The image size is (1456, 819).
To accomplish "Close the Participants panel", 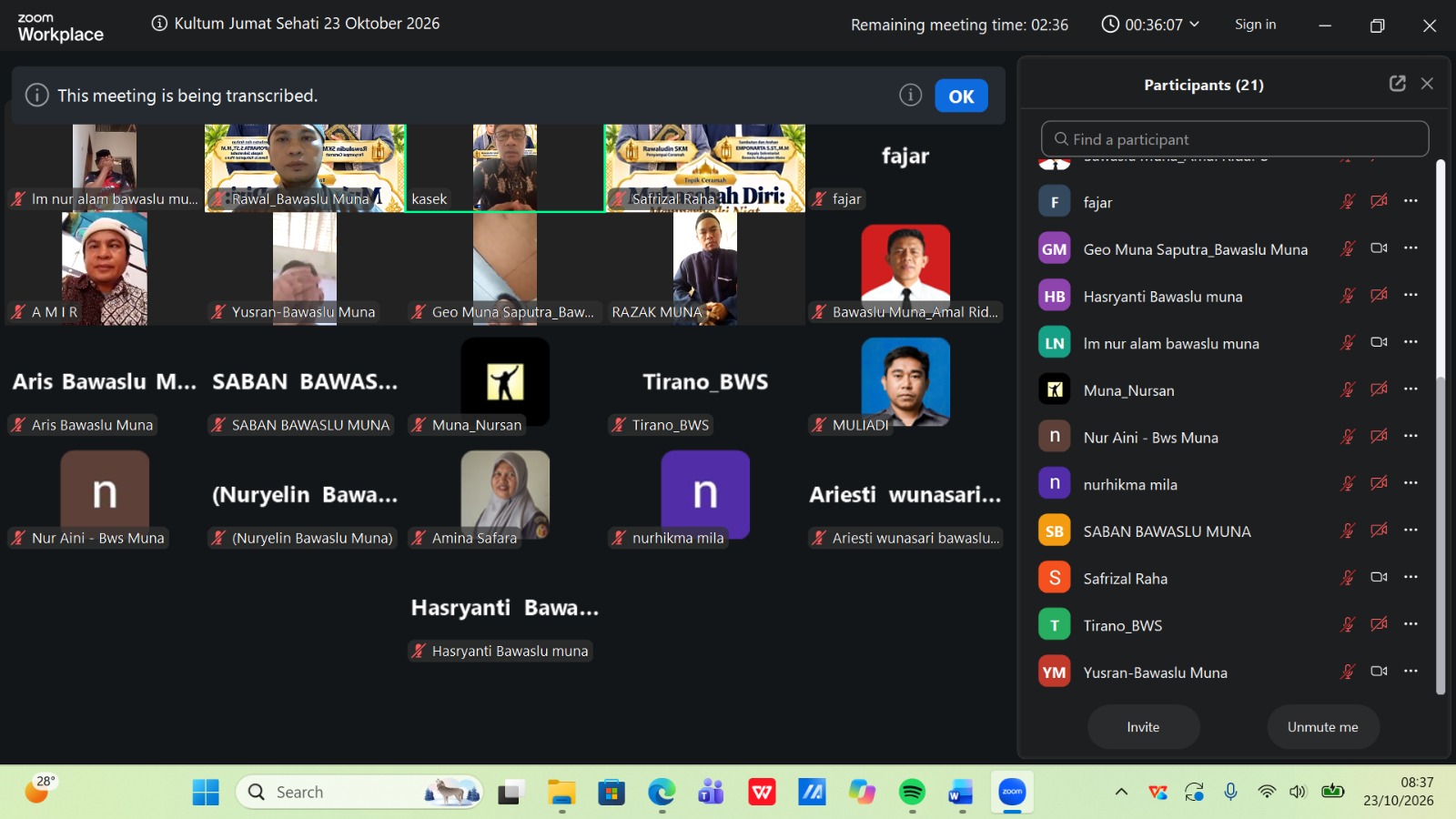I will (1427, 84).
